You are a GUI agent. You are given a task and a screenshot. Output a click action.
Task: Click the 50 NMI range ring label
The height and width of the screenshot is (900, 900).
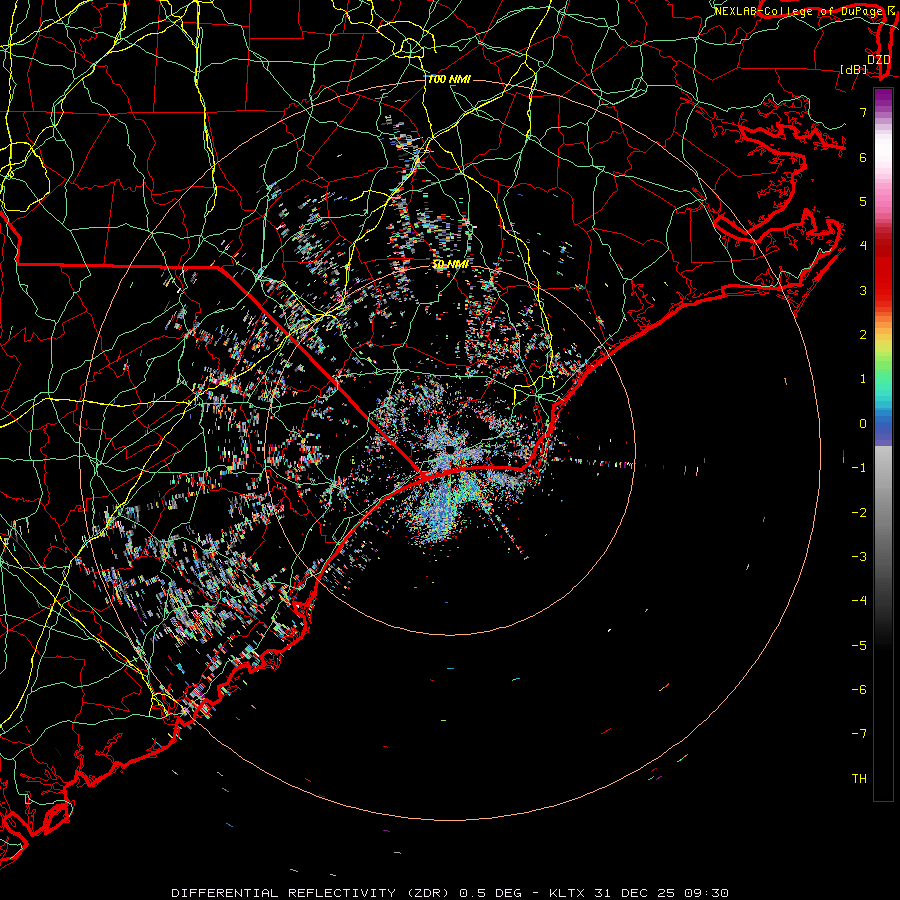pyautogui.click(x=450, y=265)
